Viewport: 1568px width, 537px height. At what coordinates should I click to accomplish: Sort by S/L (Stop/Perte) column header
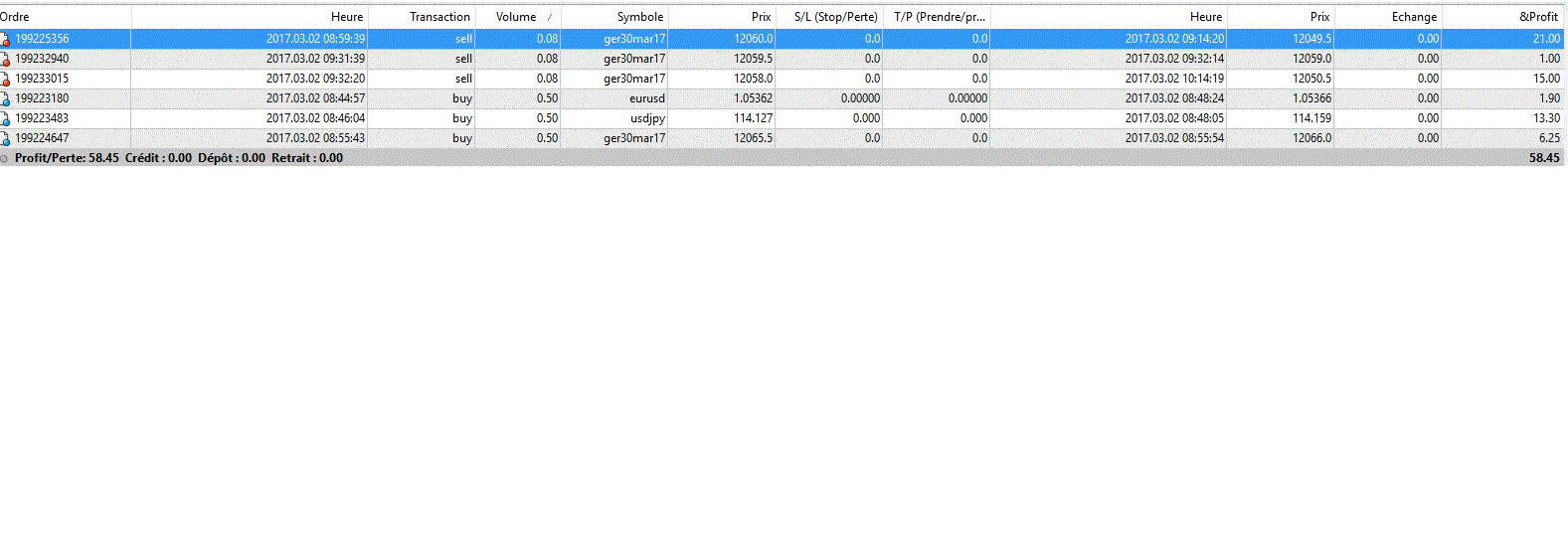point(829,17)
